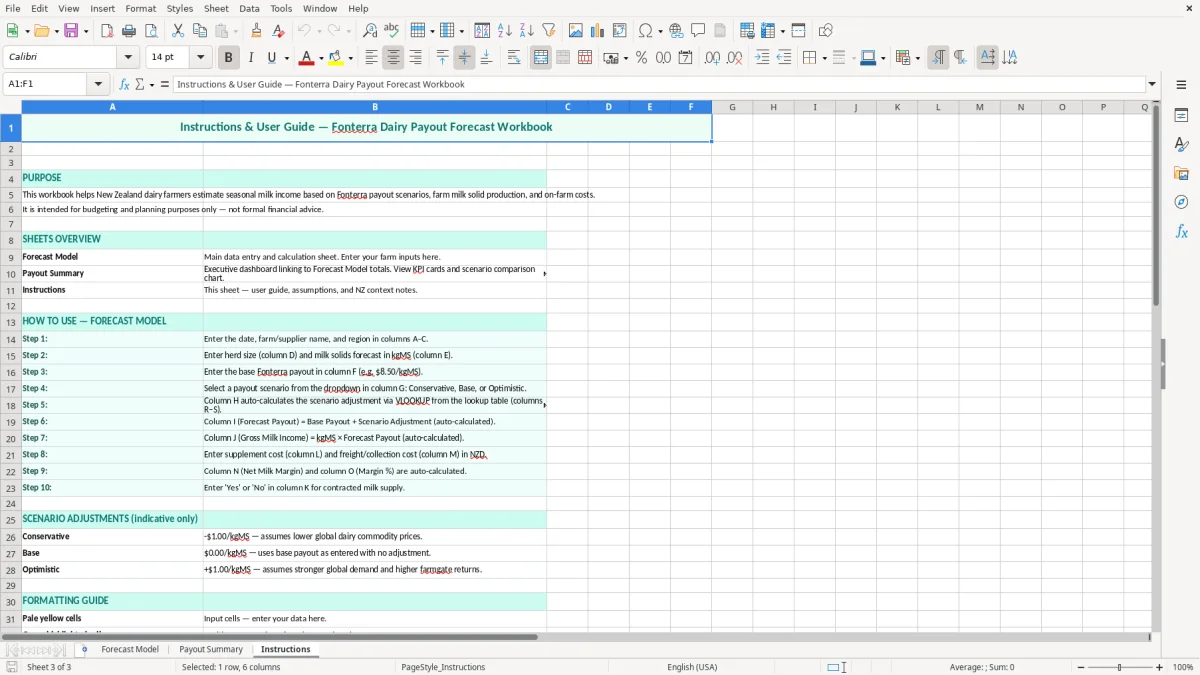Toggle Italic formatting
Viewport: 1200px width, 675px height.
[251, 58]
